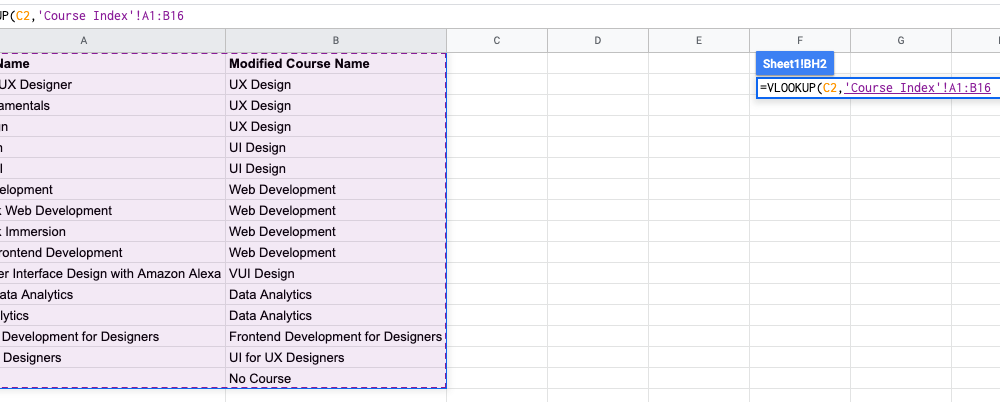1000x402 pixels.
Task: Click the No Course cell
Action: (260, 379)
